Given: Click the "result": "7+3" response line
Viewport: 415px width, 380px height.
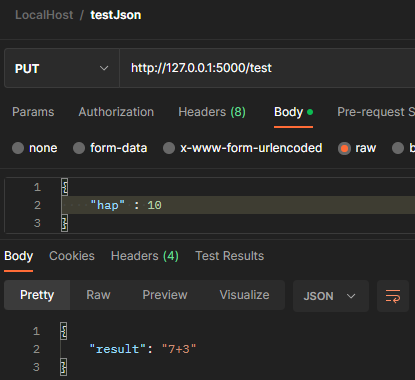Looking at the screenshot, I should point(143,349).
